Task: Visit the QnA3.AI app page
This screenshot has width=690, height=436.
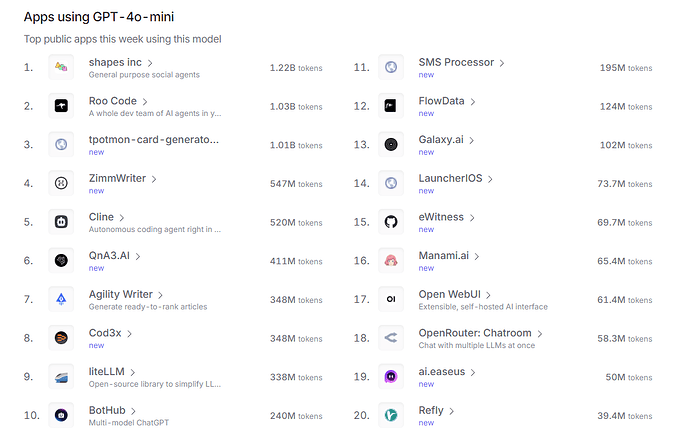Action: tap(109, 256)
